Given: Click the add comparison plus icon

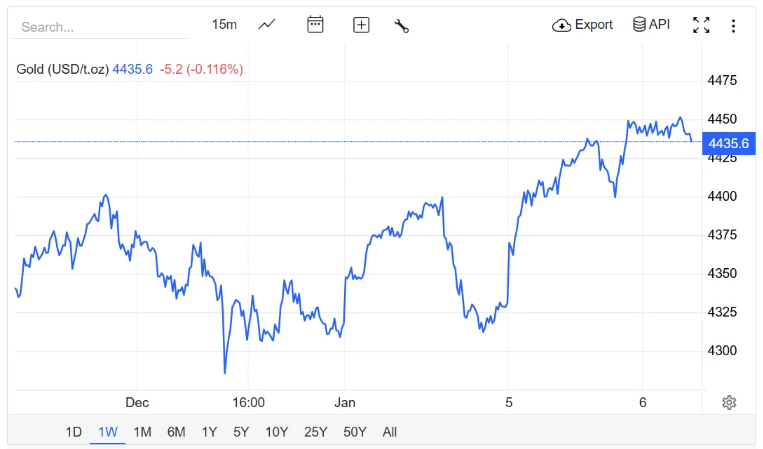Looking at the screenshot, I should 361,25.
